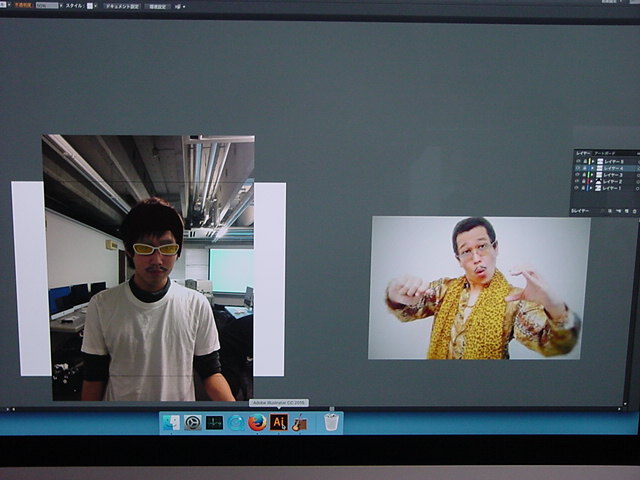Click the ドキュメント設定 button
The width and height of the screenshot is (640, 480).
122,6
